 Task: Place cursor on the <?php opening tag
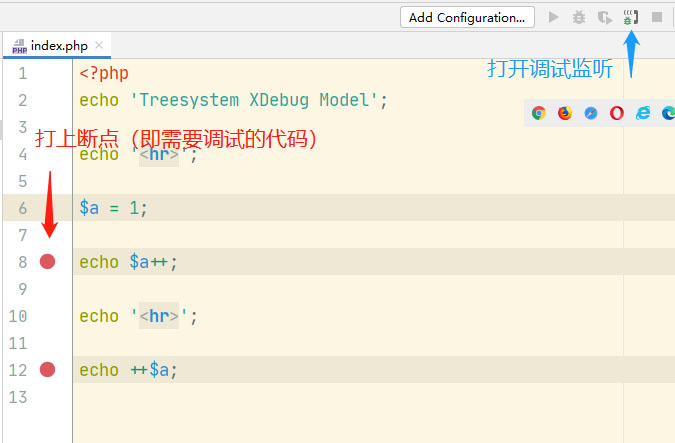point(104,73)
